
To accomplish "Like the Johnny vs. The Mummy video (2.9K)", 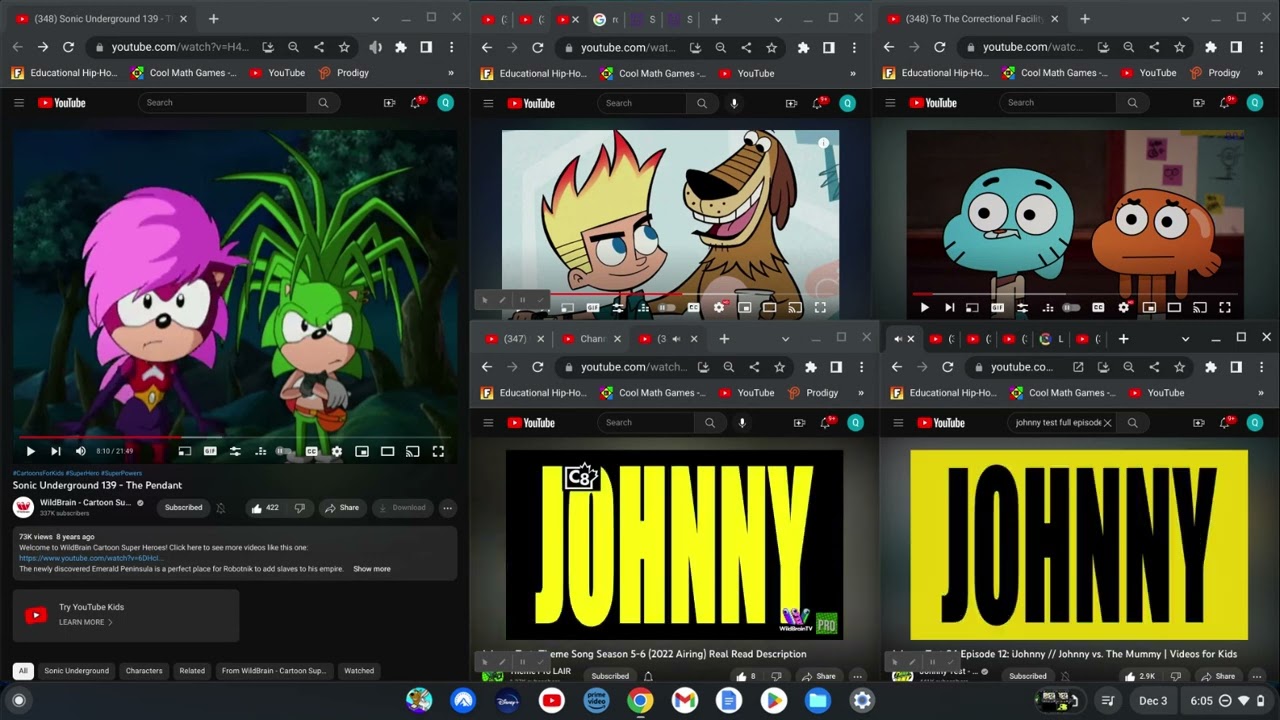I will click(1140, 676).
